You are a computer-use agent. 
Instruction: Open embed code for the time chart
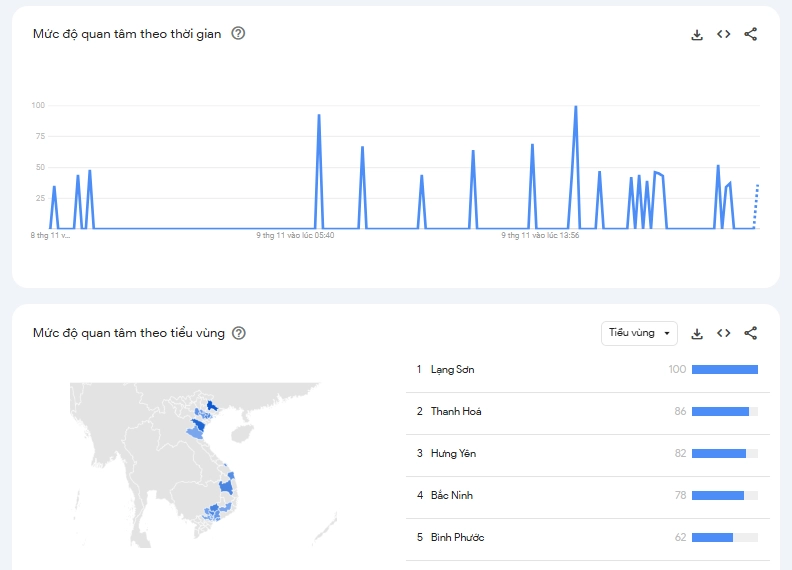(x=724, y=34)
